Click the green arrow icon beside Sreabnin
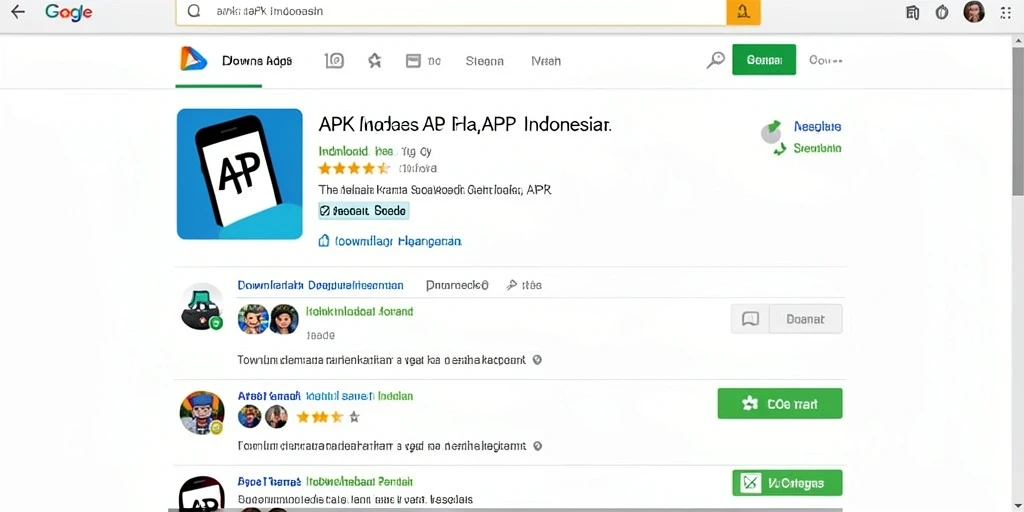The image size is (1024, 512). click(x=779, y=150)
